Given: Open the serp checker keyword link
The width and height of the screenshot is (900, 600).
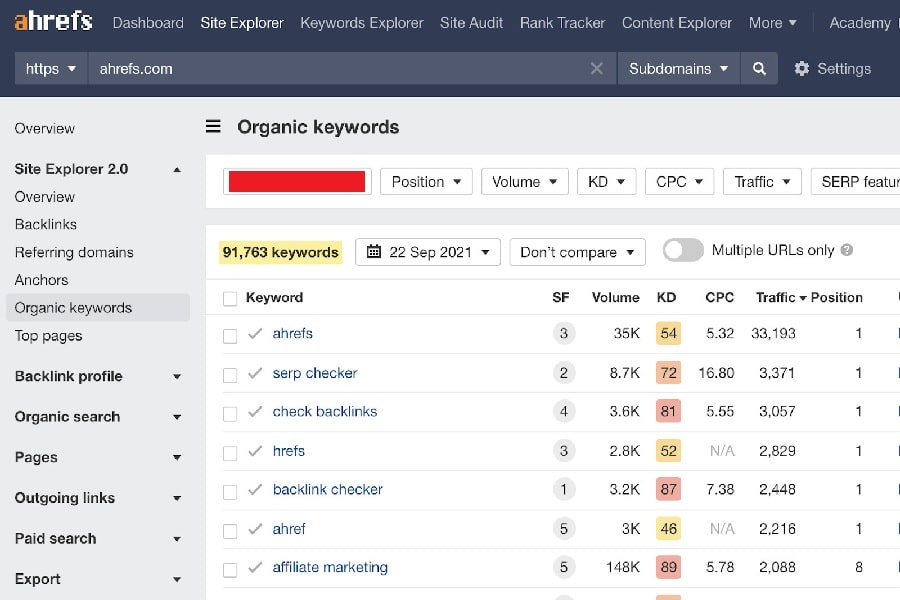Looking at the screenshot, I should 315,373.
